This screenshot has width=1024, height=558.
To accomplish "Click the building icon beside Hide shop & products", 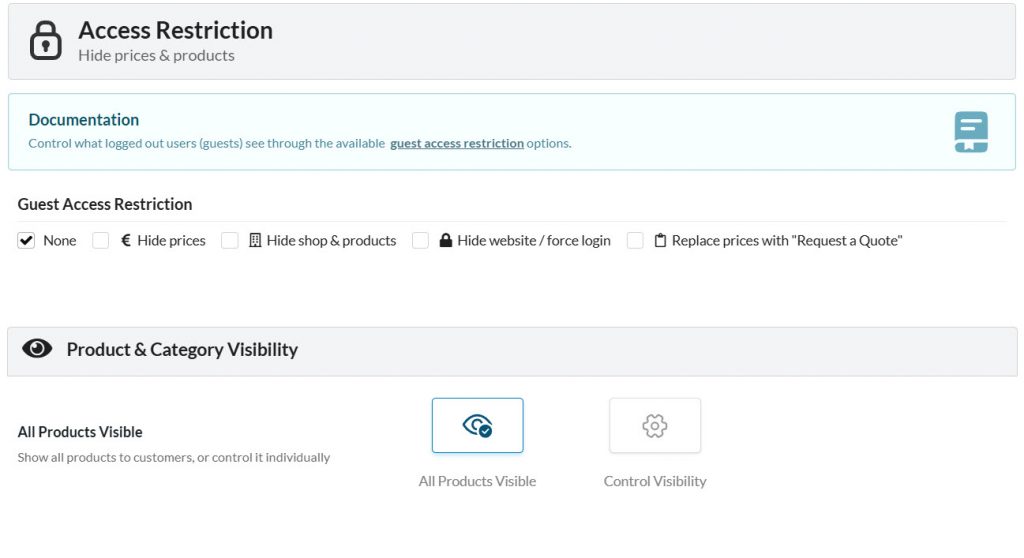I will [x=255, y=241].
